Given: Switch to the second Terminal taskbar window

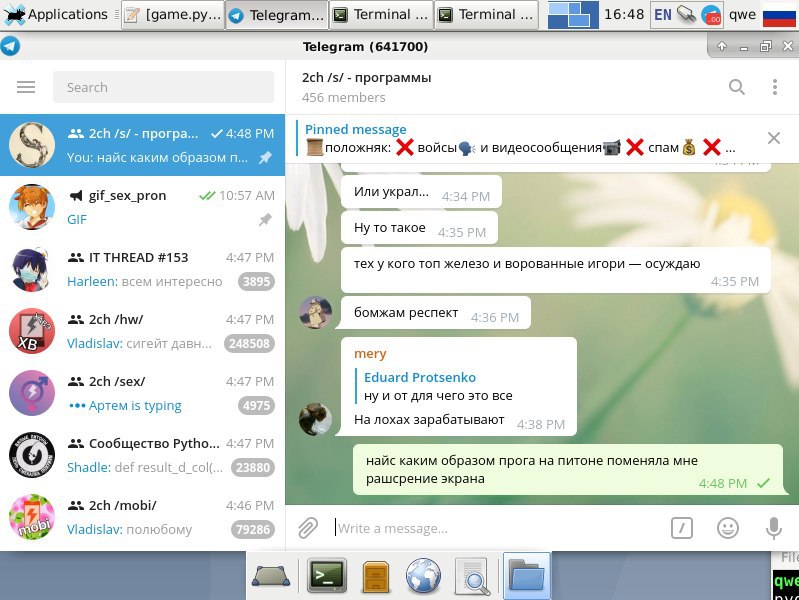Looking at the screenshot, I should coord(487,15).
